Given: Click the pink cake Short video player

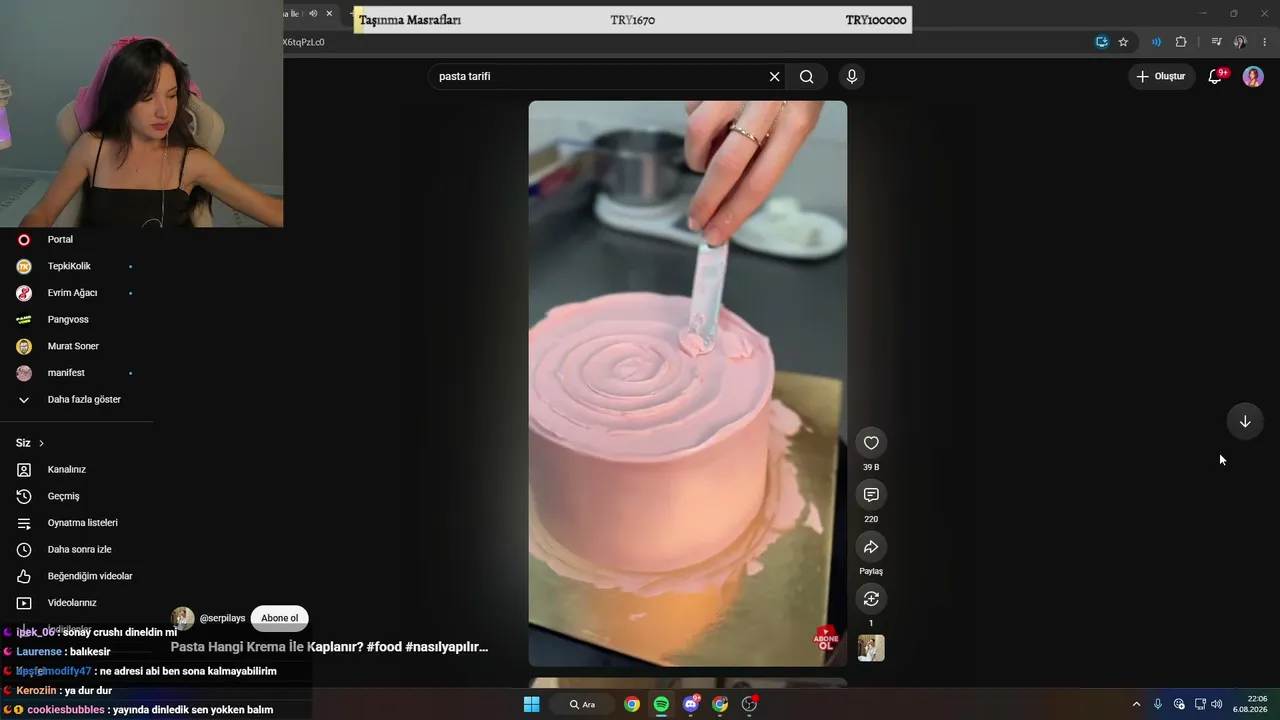Looking at the screenshot, I should coord(688,384).
